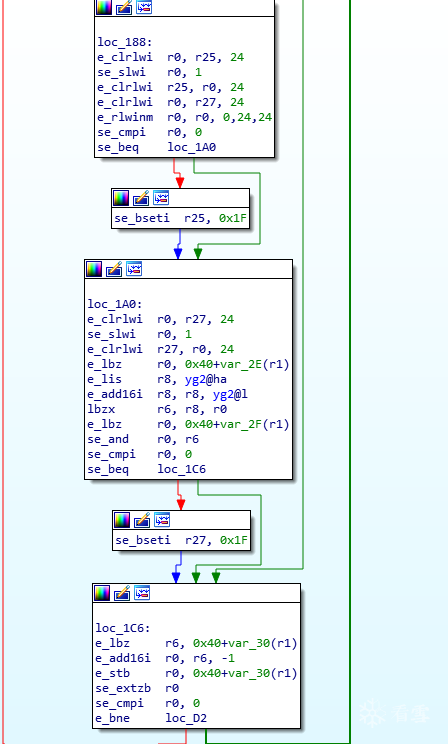Select e_clrlwi r0, r27, 24 in loc_188 block
The image size is (448, 744).
171,102
